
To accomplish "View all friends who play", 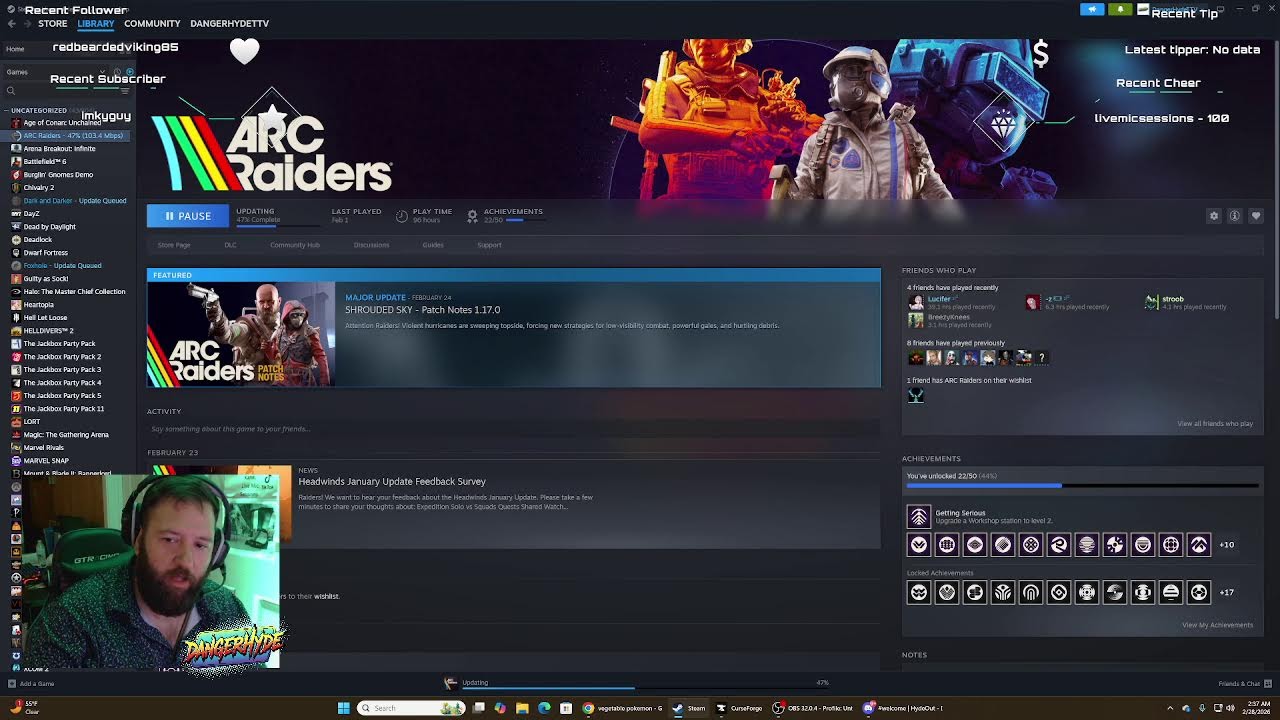I will (x=1215, y=423).
